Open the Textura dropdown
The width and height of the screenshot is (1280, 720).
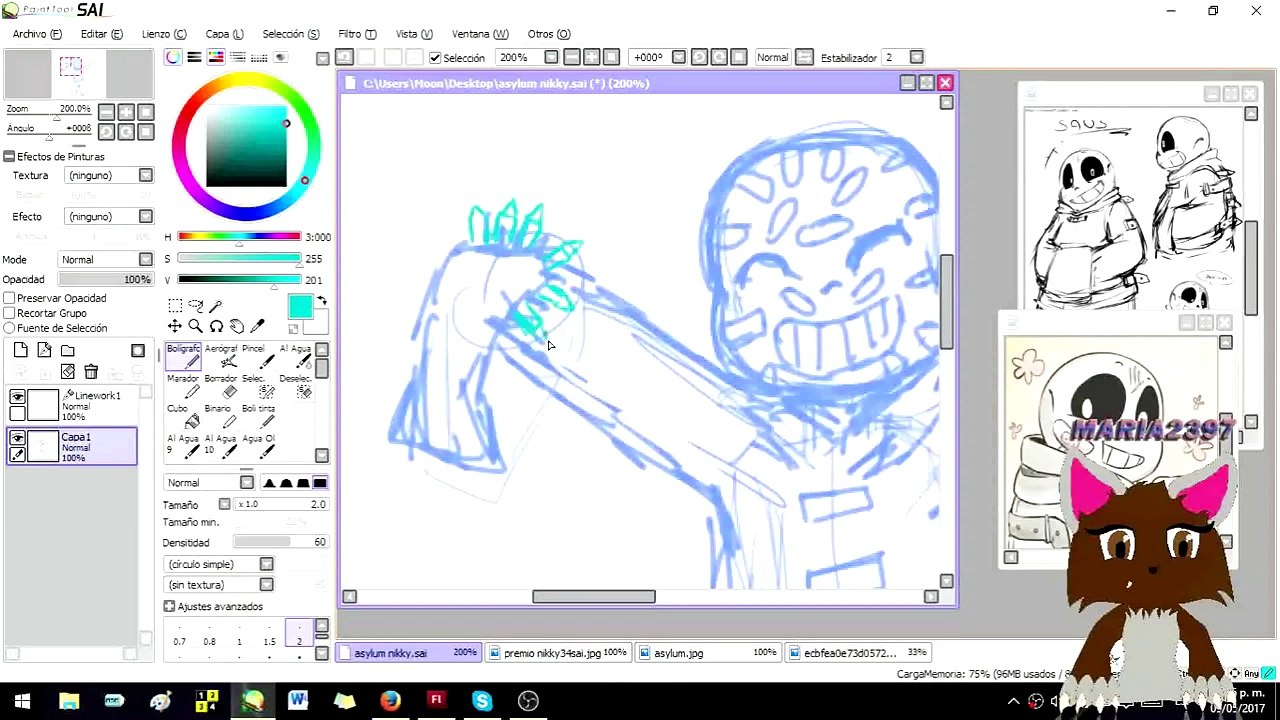(146, 175)
